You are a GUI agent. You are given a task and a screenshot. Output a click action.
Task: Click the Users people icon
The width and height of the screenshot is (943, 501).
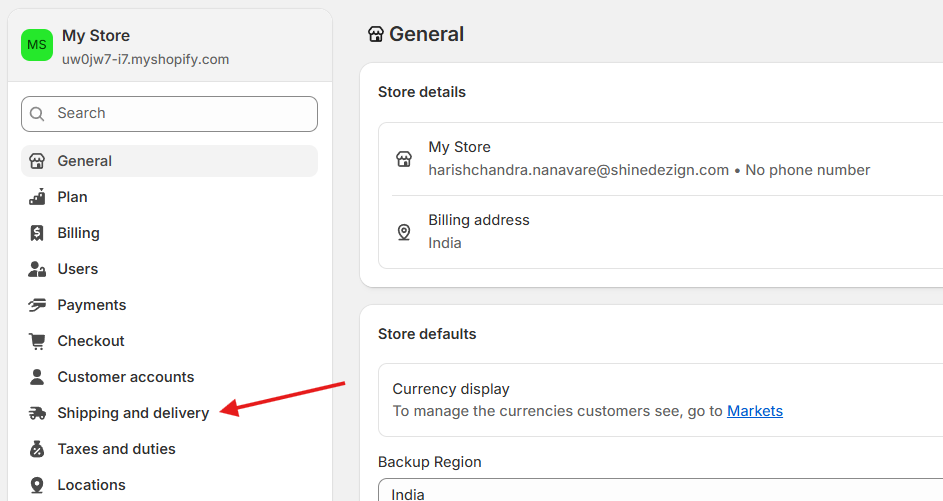(x=37, y=269)
